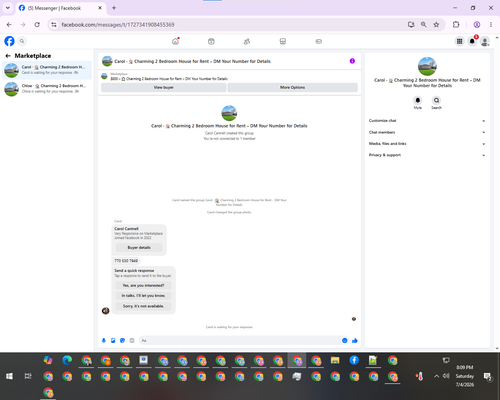Choose a GIF icon in the composer
This screenshot has width=500, height=400.
coord(132,340)
